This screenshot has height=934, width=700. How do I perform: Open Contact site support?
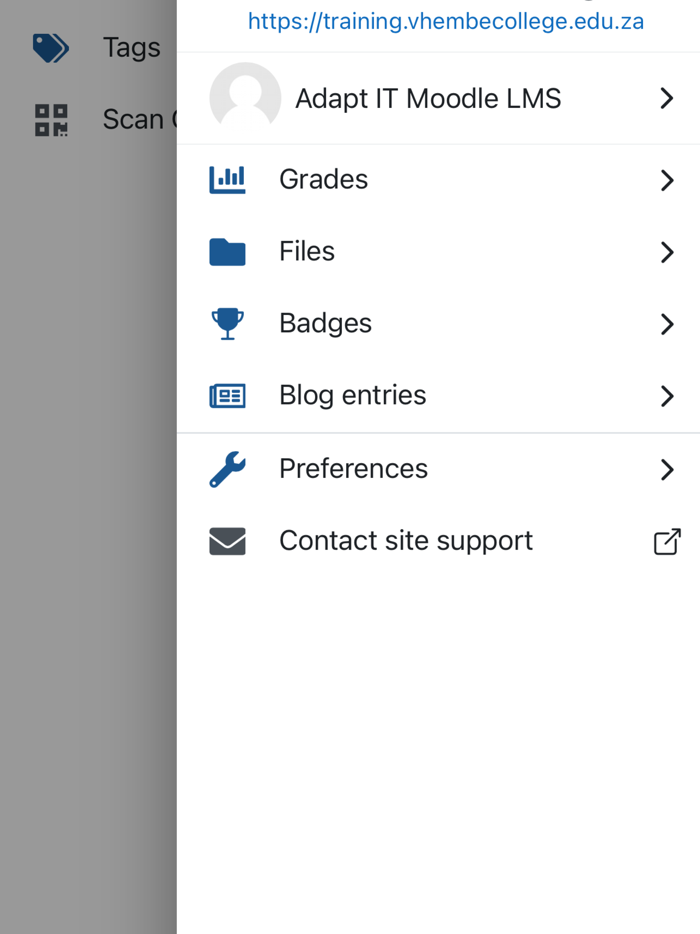(405, 540)
